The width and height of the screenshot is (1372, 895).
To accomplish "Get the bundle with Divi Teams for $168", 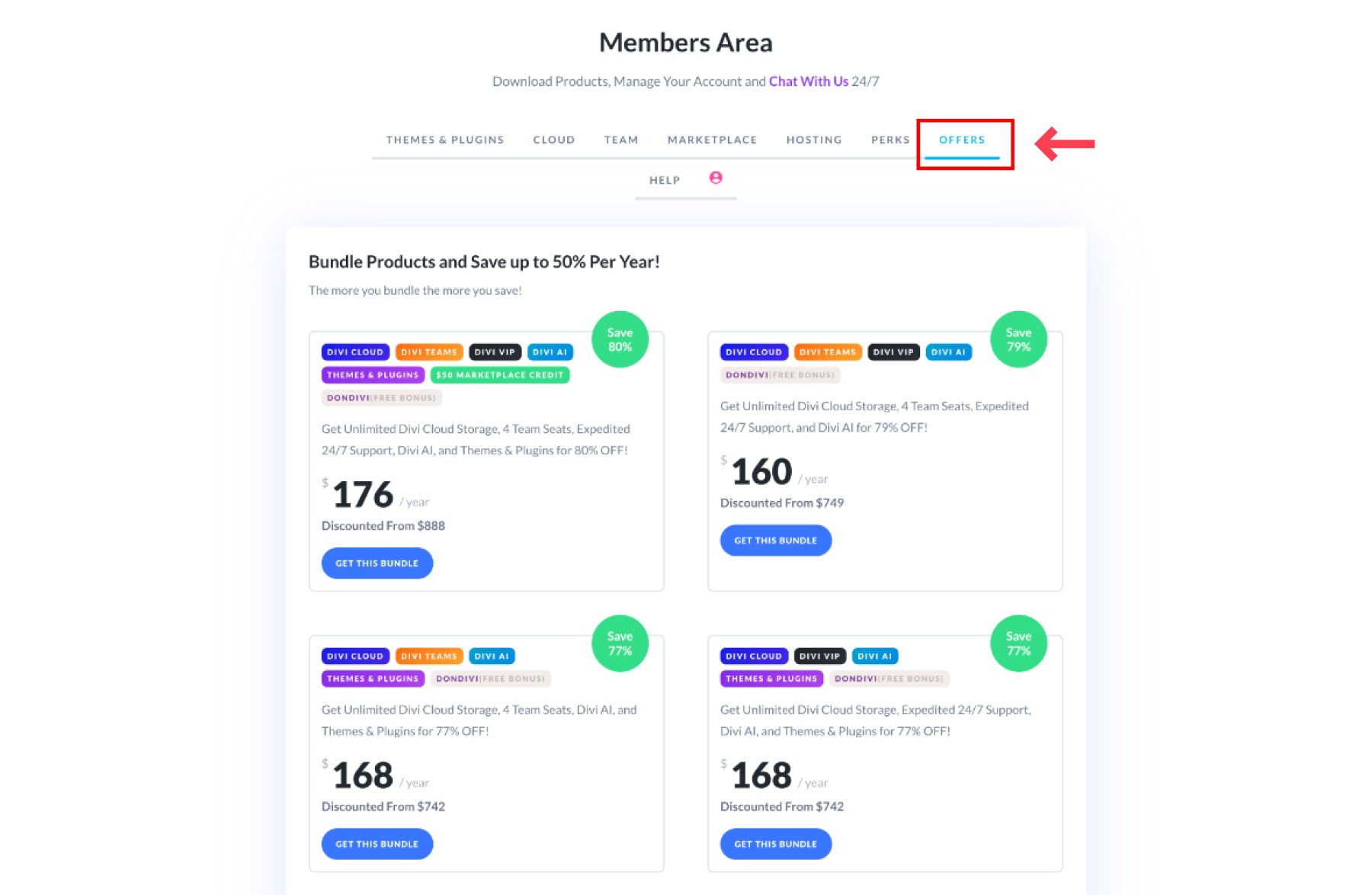I will pos(377,844).
